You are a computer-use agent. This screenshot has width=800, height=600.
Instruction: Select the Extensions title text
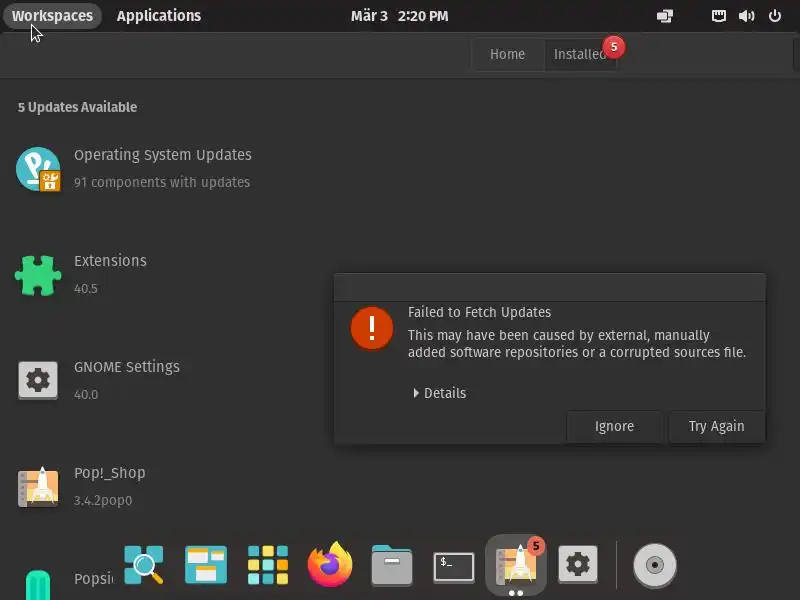point(110,261)
